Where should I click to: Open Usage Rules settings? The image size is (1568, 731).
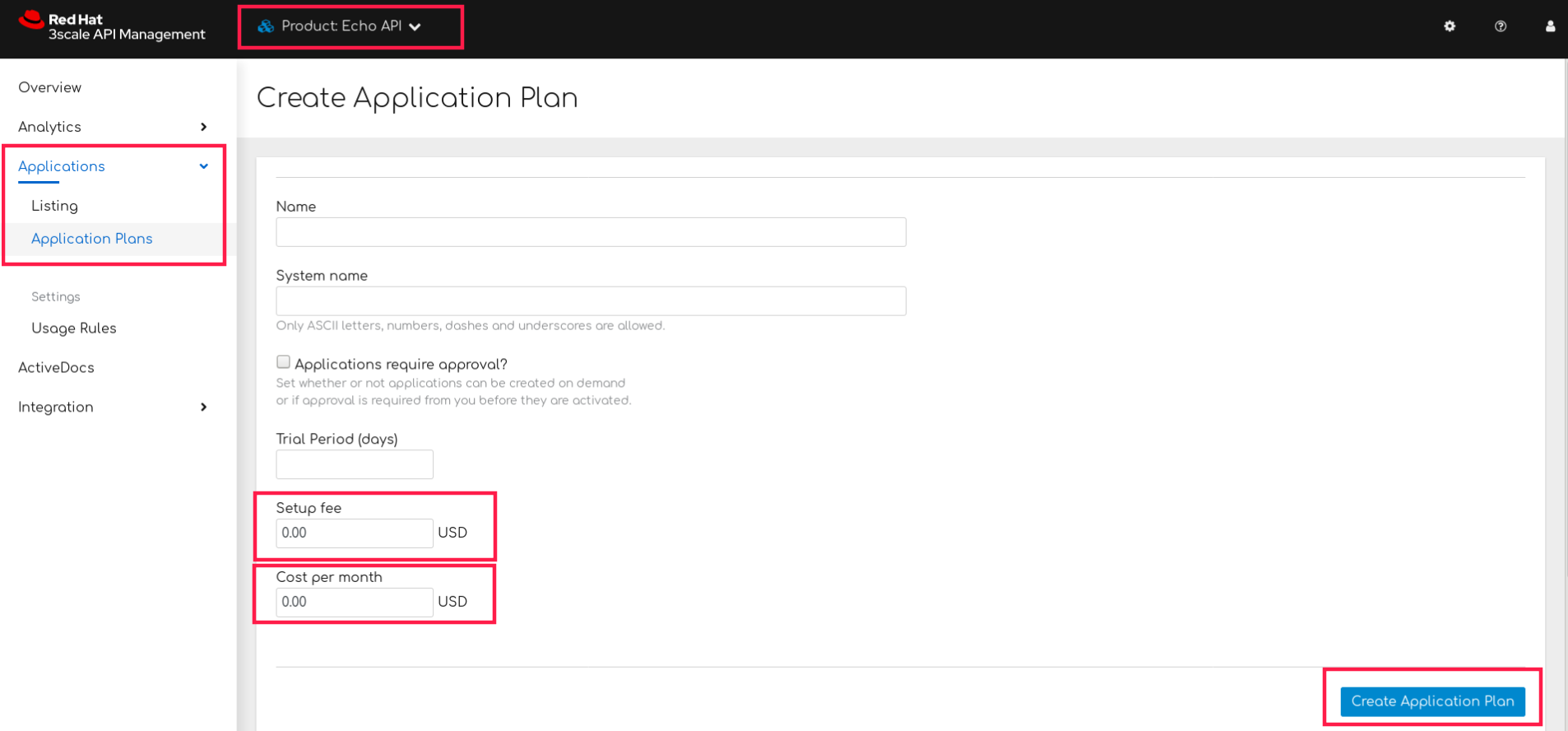(73, 328)
